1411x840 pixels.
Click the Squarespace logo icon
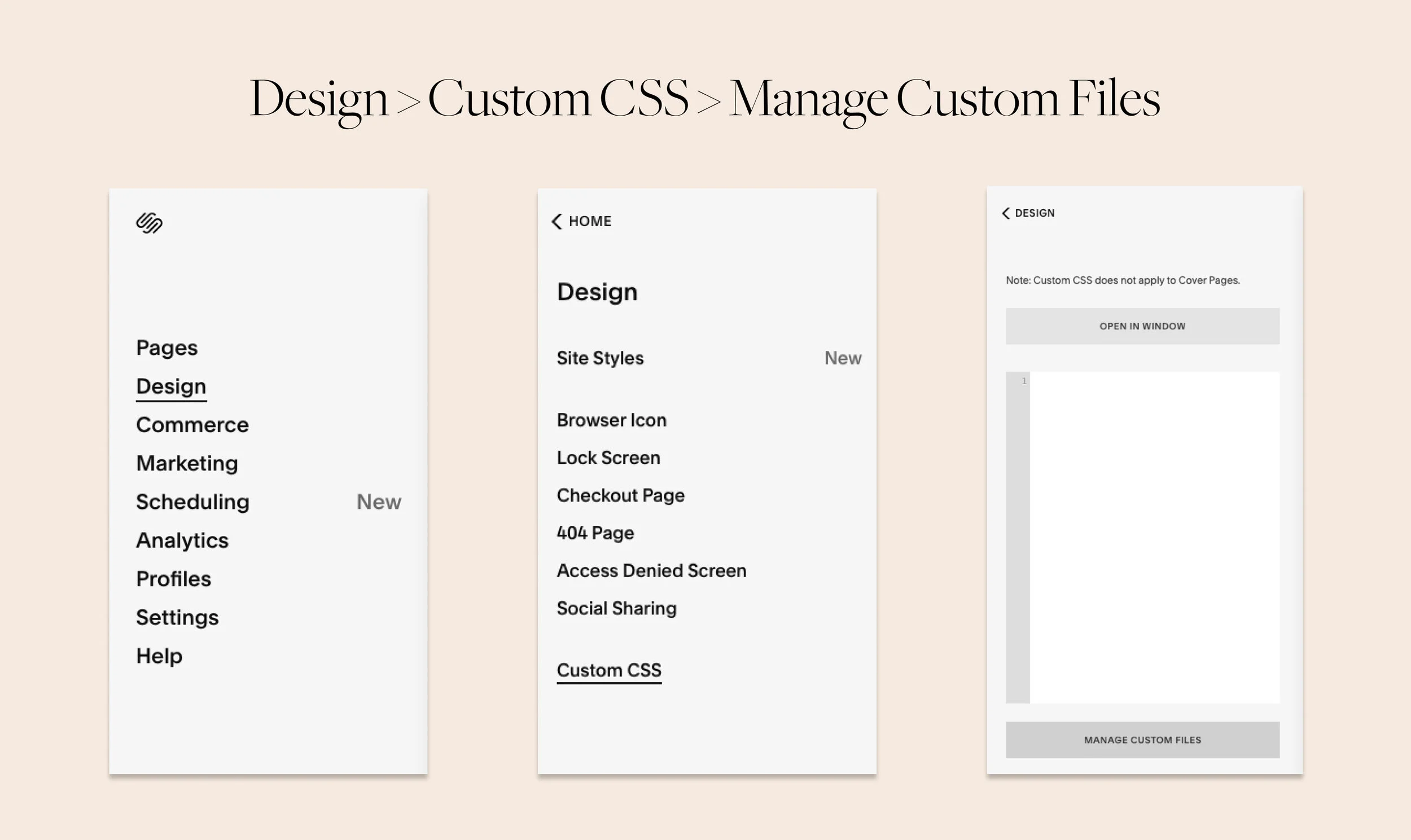tap(151, 224)
